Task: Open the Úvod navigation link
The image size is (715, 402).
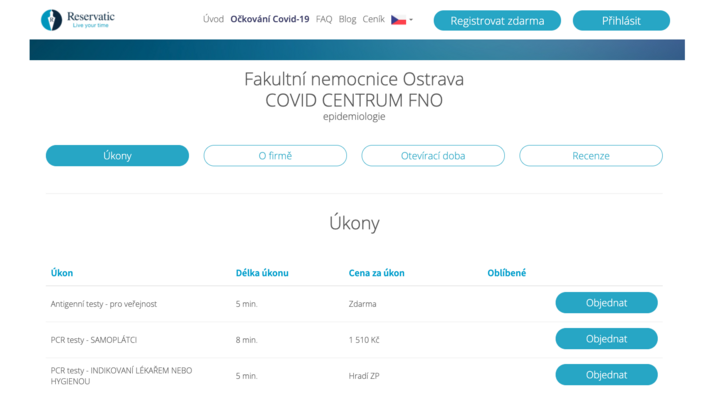Action: [x=213, y=20]
